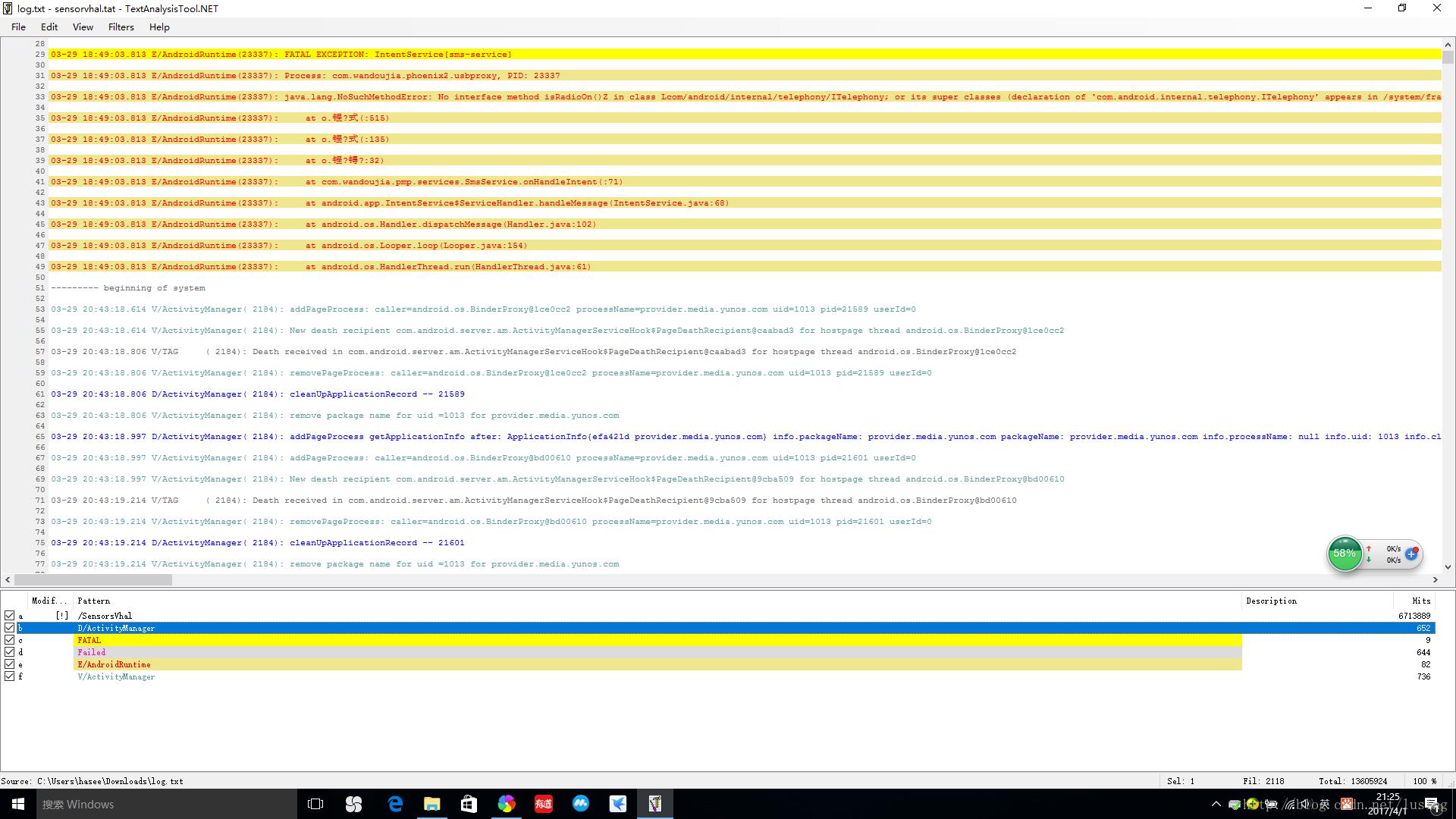Viewport: 1456px width, 819px height.
Task: Uncheck the /SensorsVhal filter checkbox
Action: [x=10, y=616]
